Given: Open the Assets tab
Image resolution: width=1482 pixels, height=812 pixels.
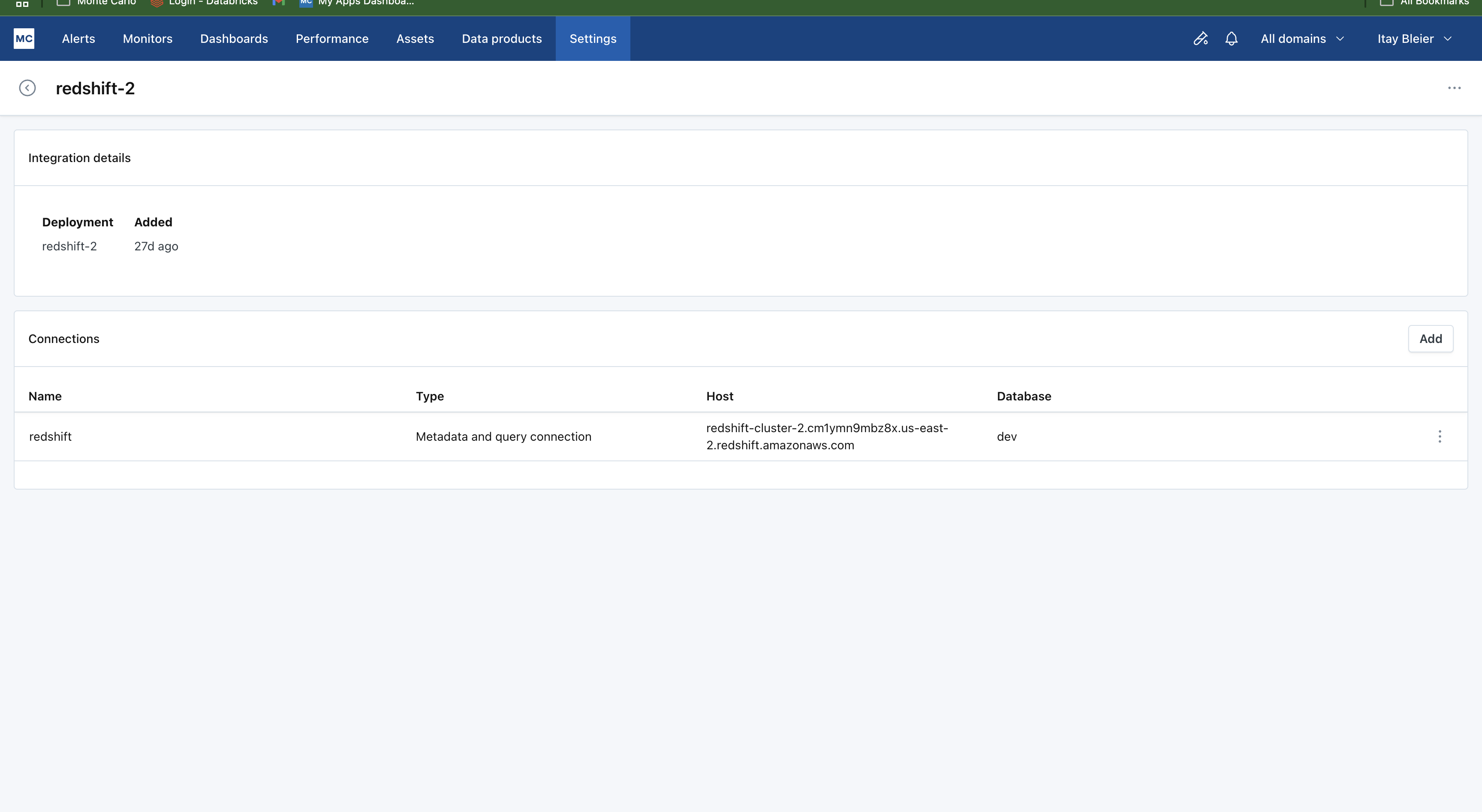Looking at the screenshot, I should pos(415,39).
